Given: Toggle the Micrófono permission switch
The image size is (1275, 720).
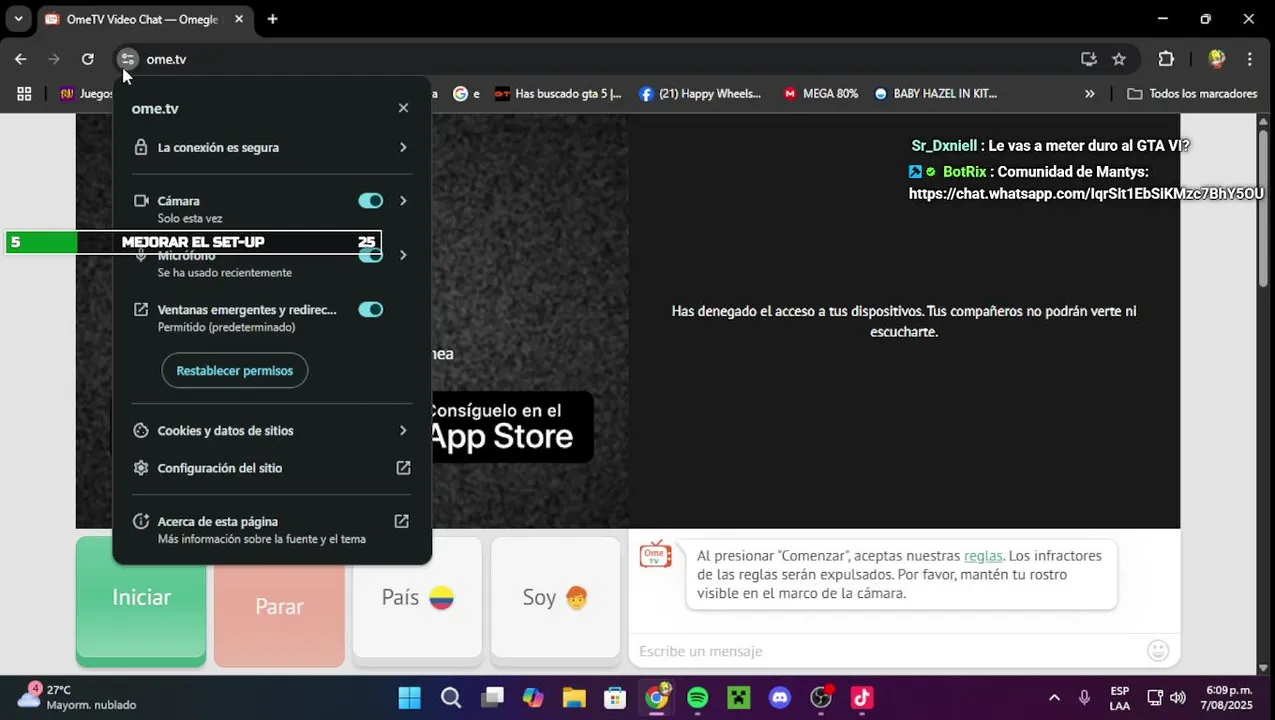Looking at the screenshot, I should coord(370,255).
